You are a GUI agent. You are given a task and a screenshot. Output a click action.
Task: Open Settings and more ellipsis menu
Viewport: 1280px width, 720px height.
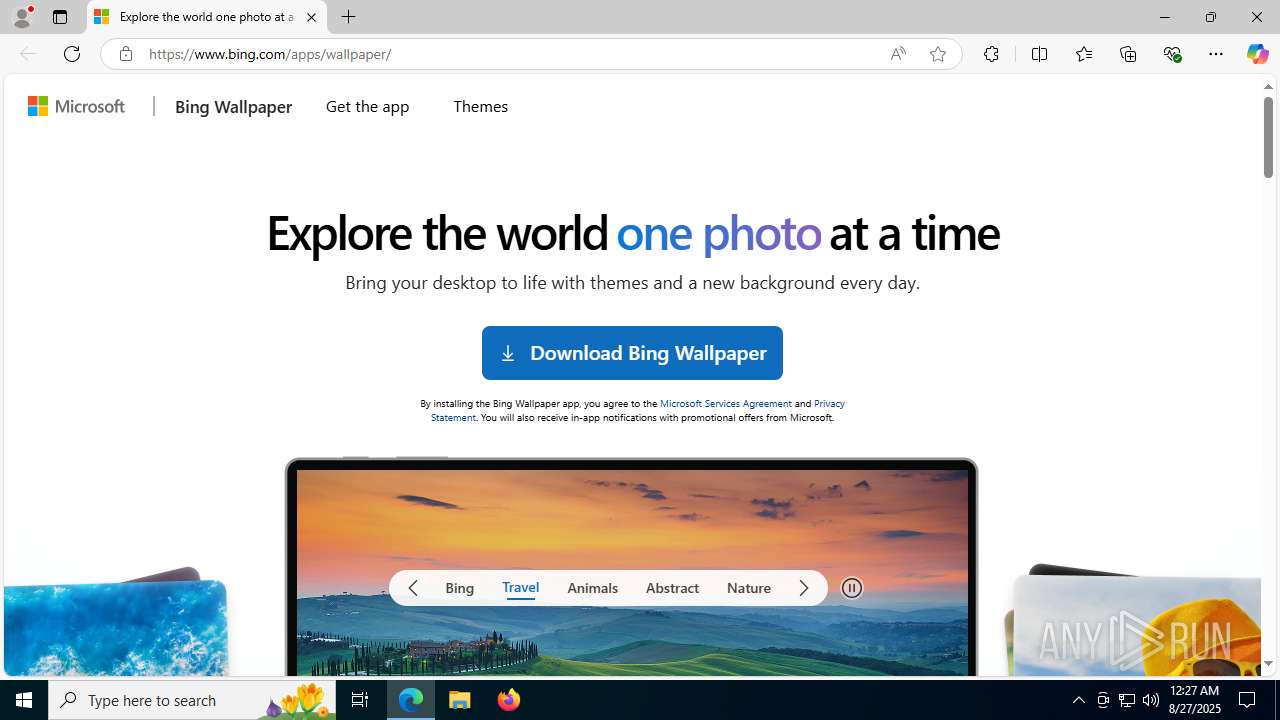[1216, 54]
